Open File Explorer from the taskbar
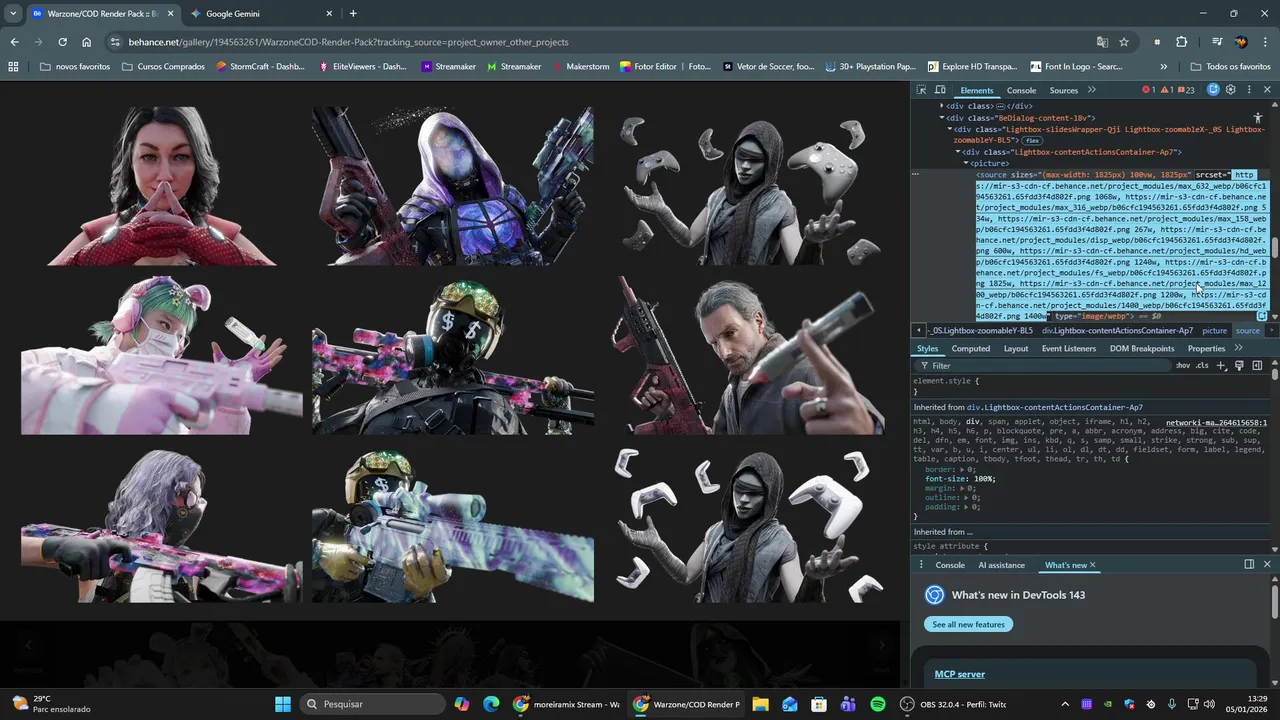Screen dimensions: 1280x720 [x=760, y=704]
